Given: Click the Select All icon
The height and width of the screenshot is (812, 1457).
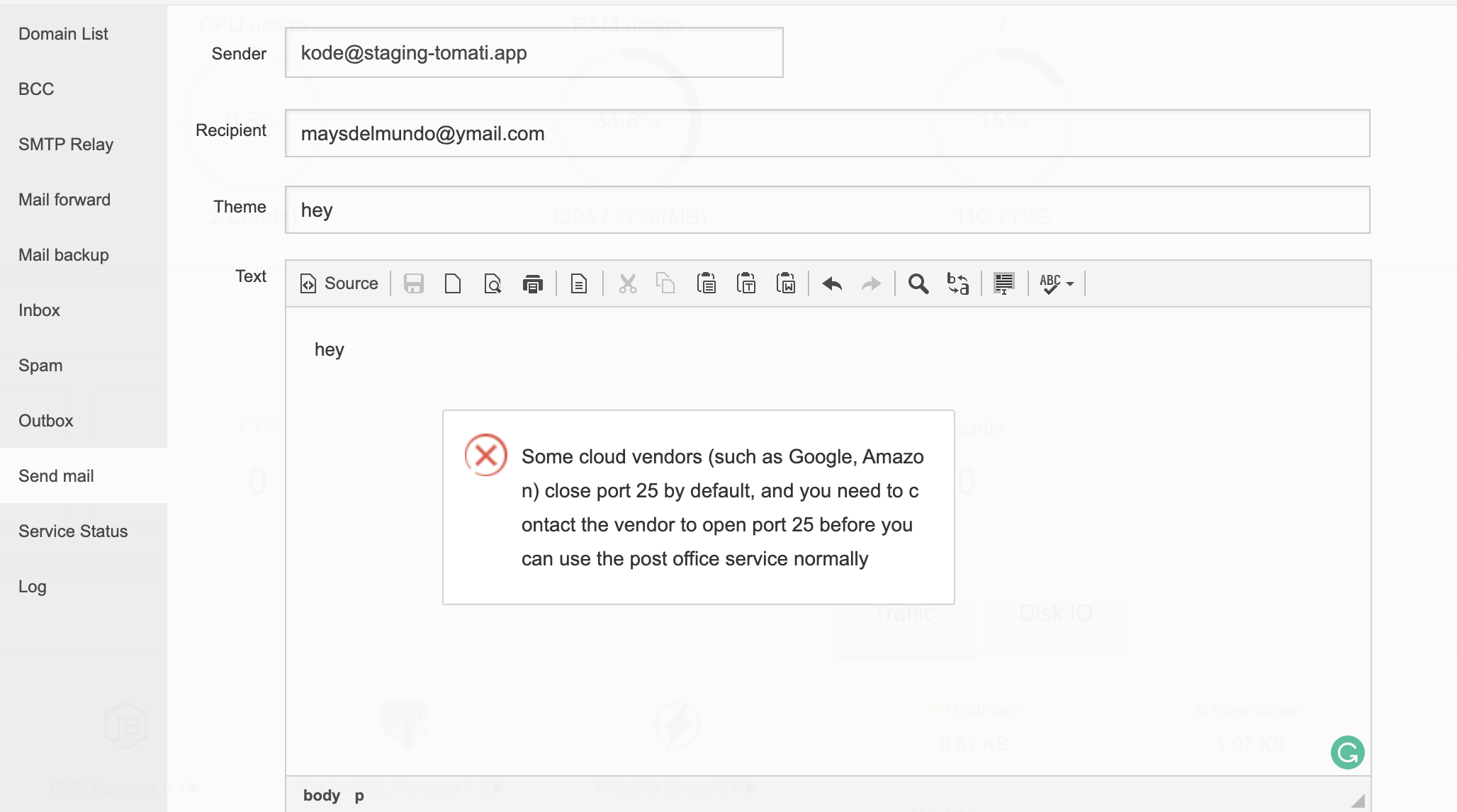Looking at the screenshot, I should [1003, 283].
